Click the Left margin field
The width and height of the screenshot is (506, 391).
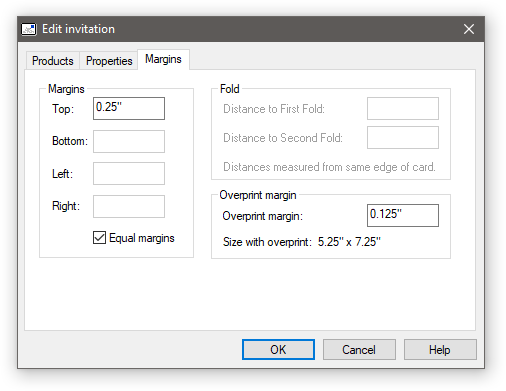pyautogui.click(x=129, y=173)
